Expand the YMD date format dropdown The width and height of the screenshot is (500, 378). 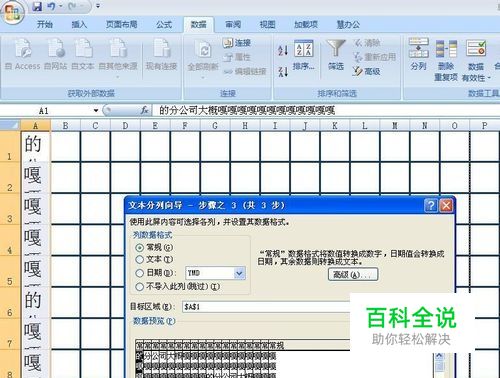(x=240, y=273)
